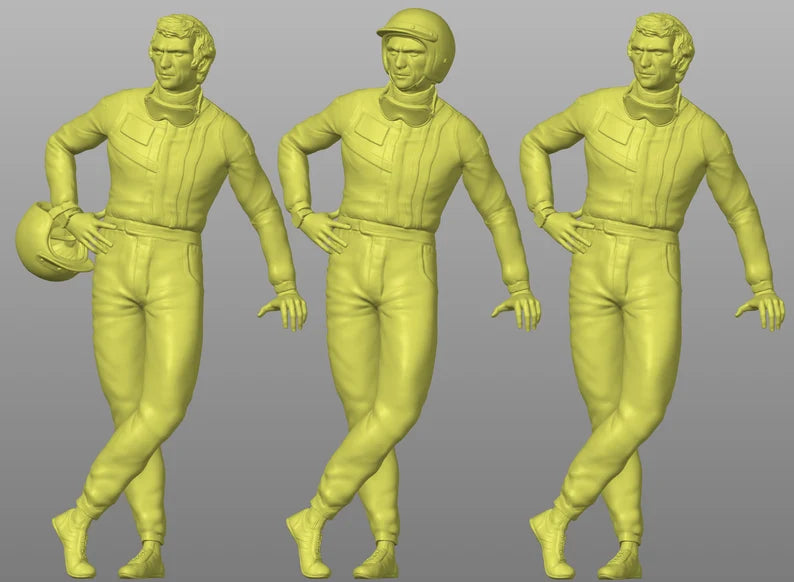Select the middle figure's hand on hip

coord(324,231)
